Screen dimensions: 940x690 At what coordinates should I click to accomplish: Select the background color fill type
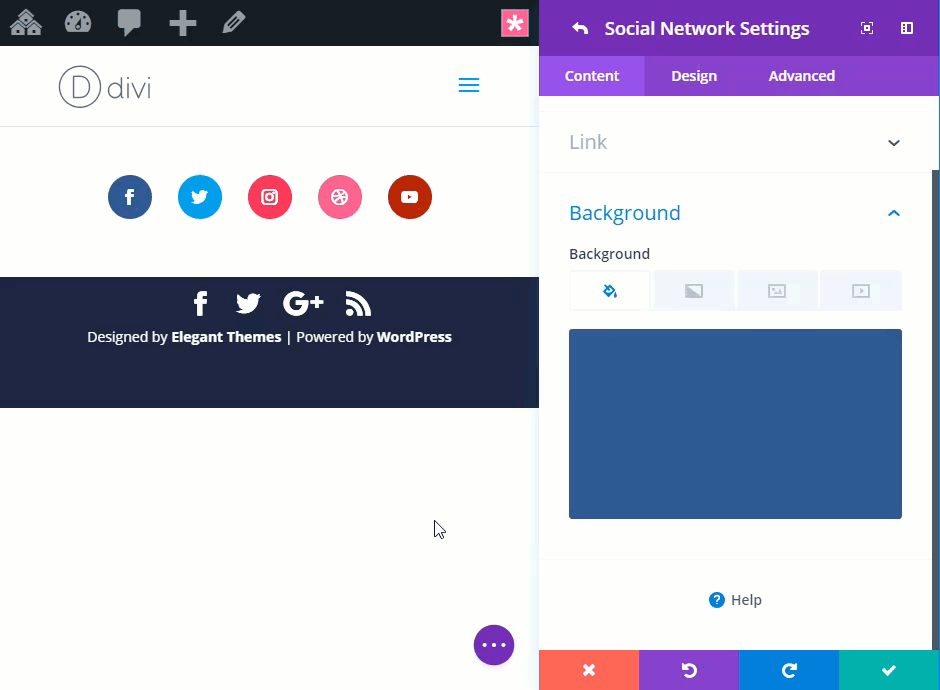610,291
